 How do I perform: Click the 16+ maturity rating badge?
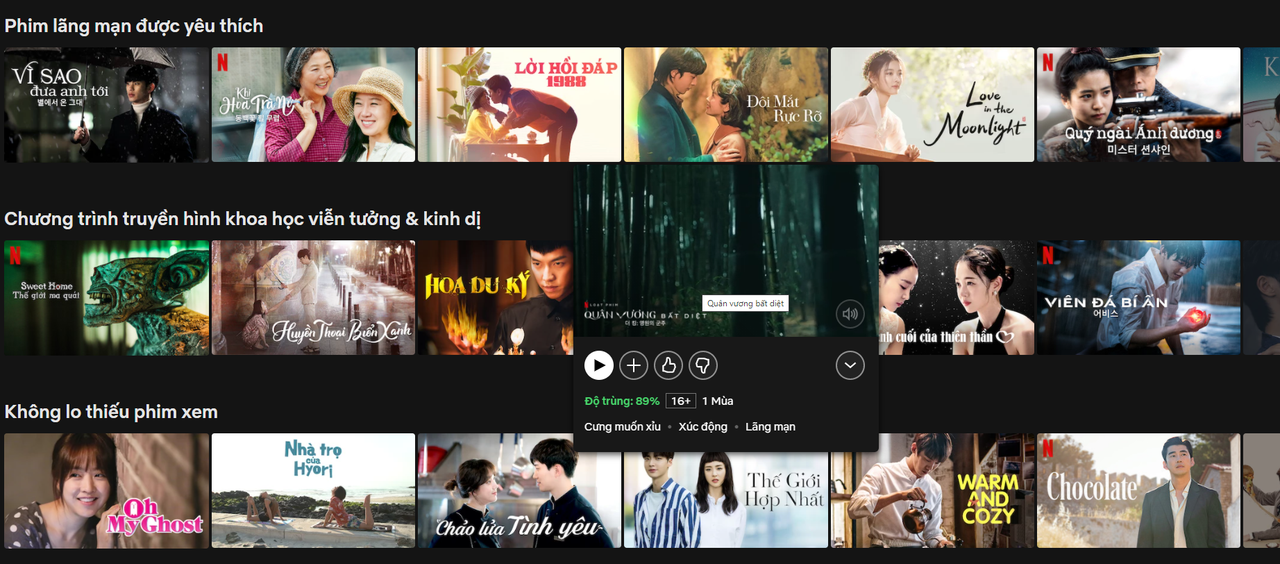pyautogui.click(x=681, y=401)
